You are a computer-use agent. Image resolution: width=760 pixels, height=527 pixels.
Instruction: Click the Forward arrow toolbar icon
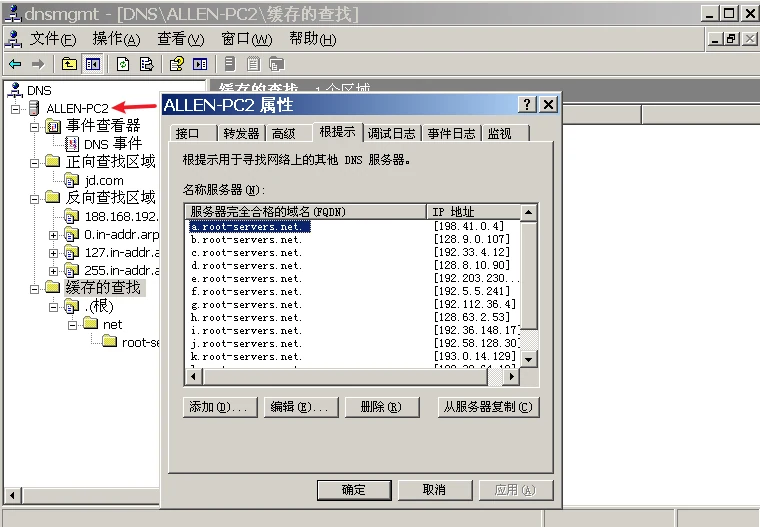(x=38, y=64)
